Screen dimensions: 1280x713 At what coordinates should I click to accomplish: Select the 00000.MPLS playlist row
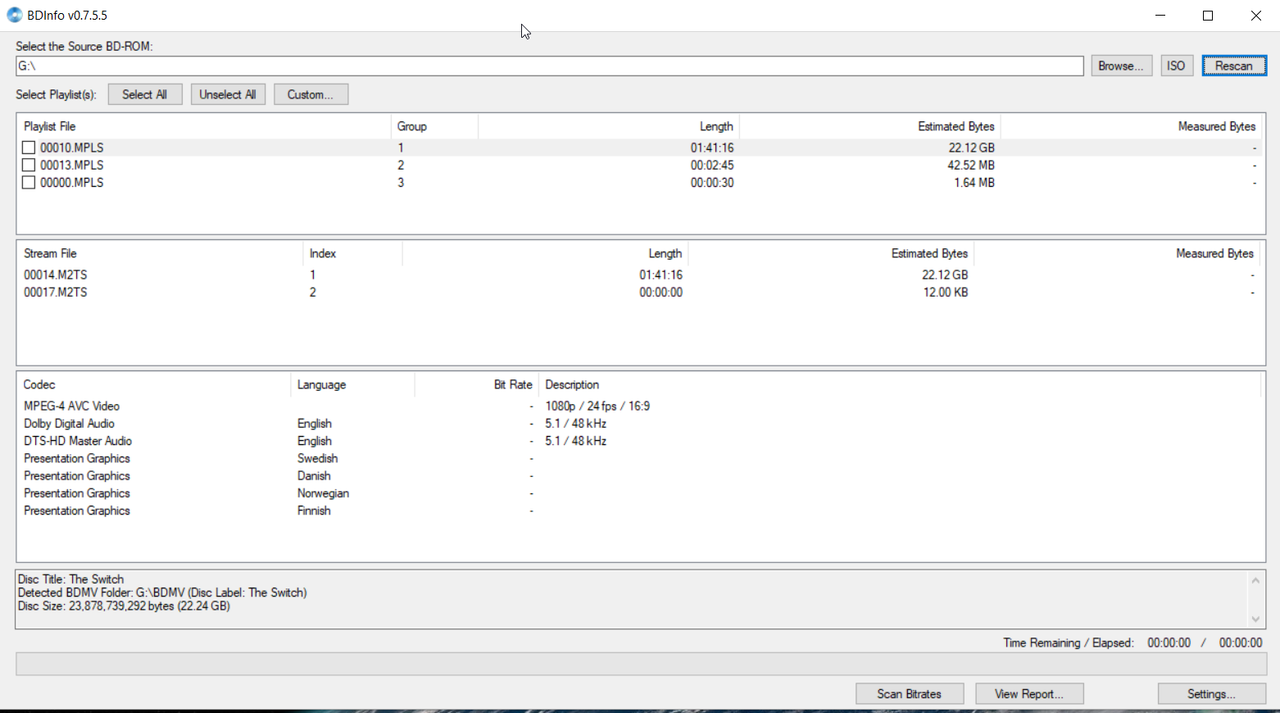coord(640,183)
